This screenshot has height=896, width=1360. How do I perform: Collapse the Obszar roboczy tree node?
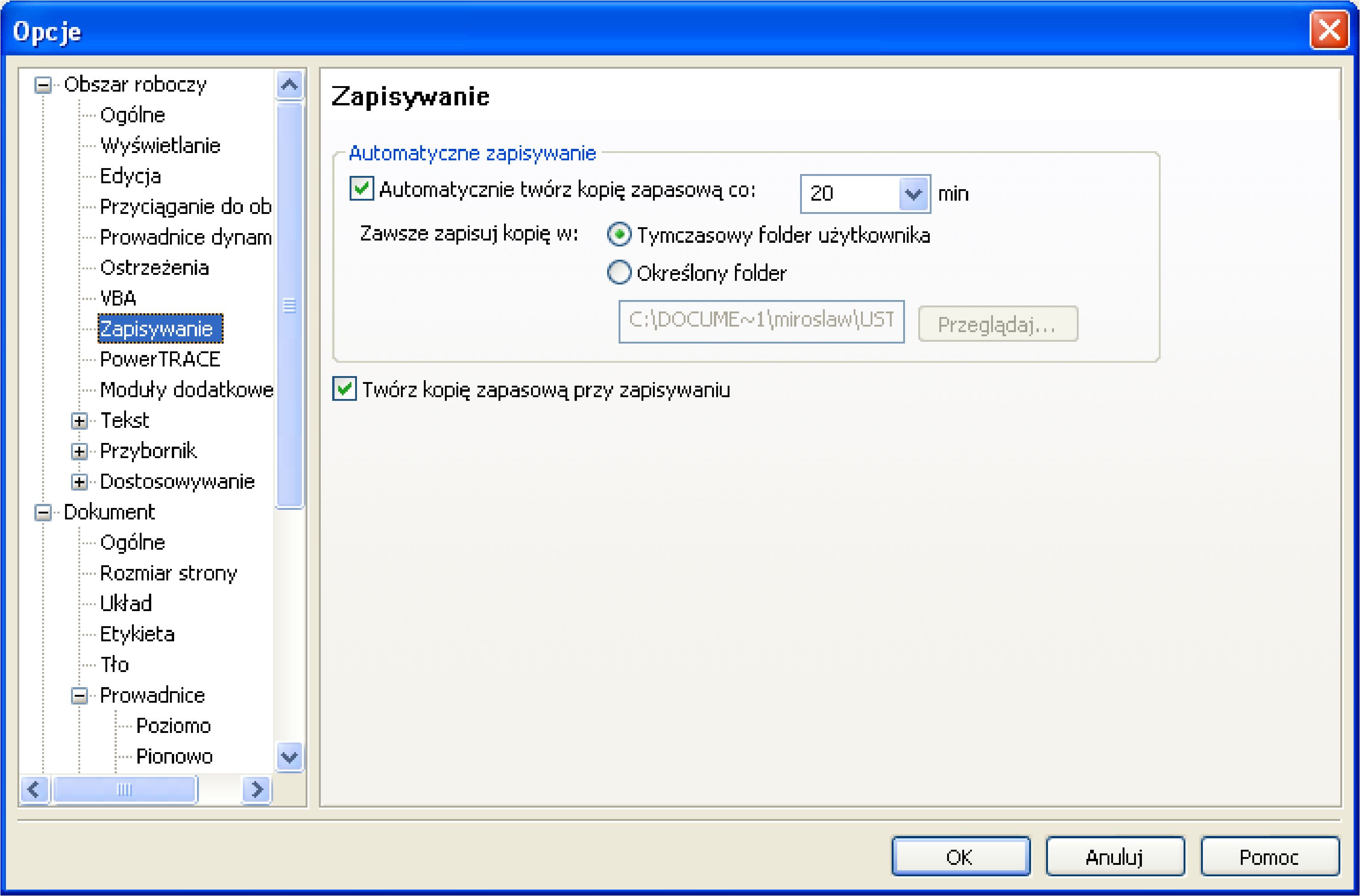pyautogui.click(x=43, y=85)
